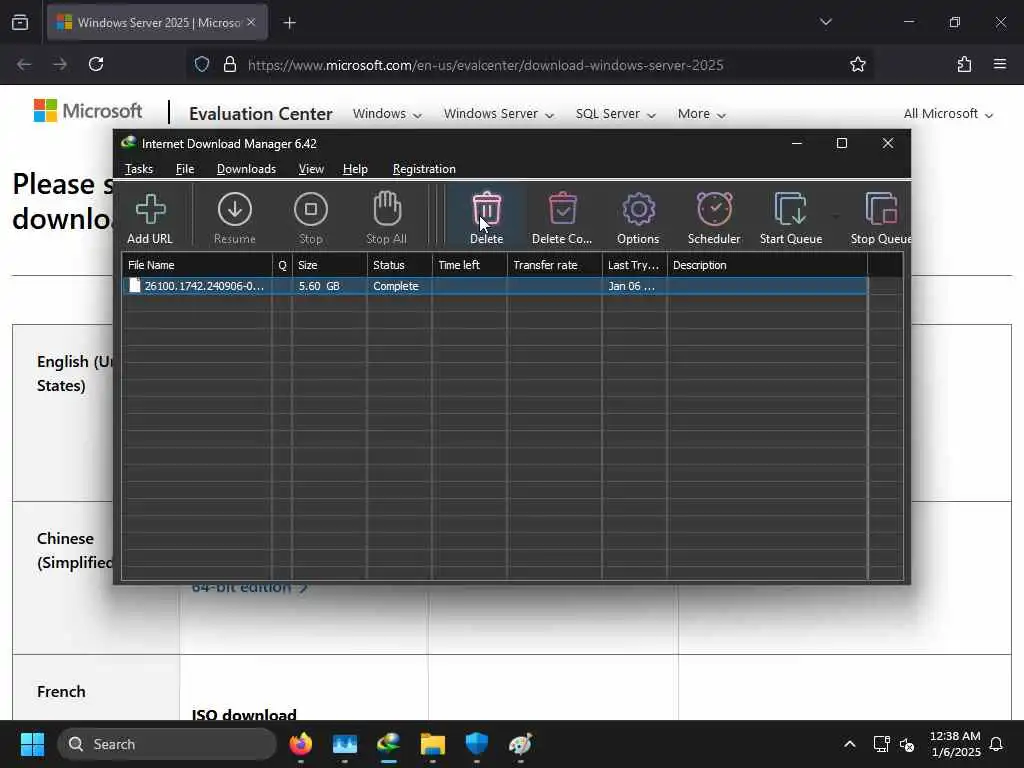Open Firefox recent browsing view icon
Image resolution: width=1024 pixels, height=768 pixels.
pyautogui.click(x=20, y=22)
